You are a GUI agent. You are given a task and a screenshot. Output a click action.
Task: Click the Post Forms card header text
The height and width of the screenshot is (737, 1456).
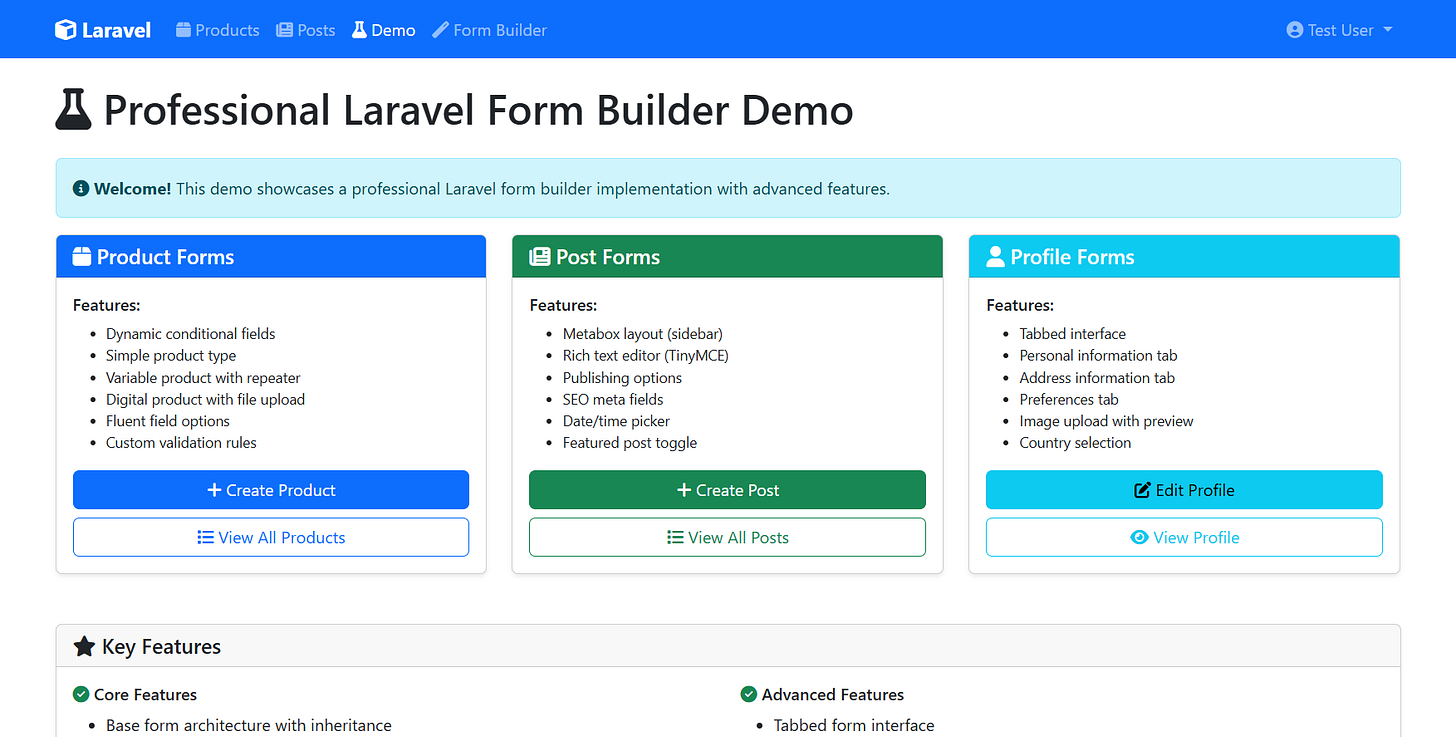608,257
